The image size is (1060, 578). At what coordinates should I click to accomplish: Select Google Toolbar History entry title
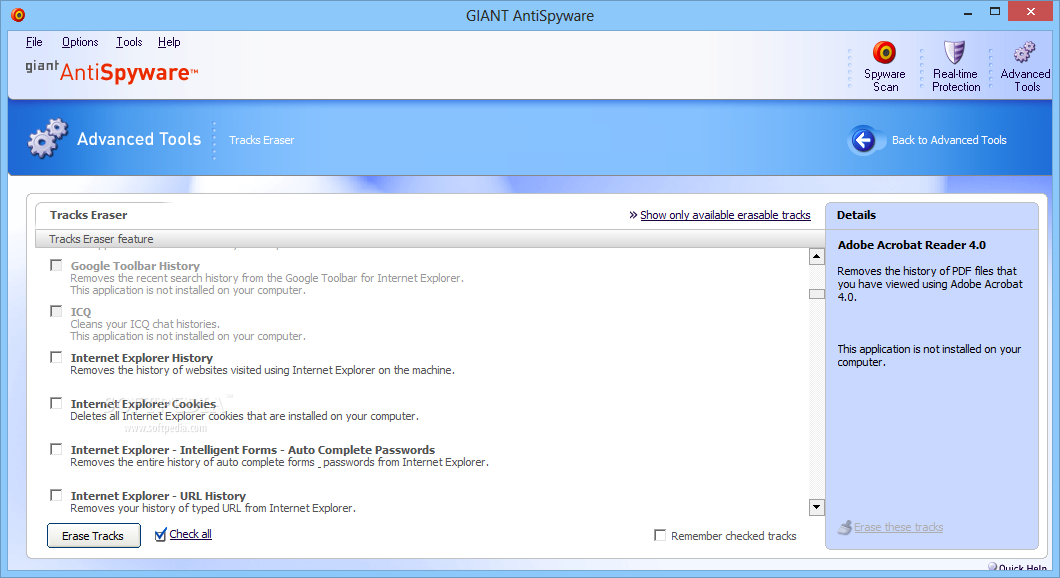(x=135, y=266)
